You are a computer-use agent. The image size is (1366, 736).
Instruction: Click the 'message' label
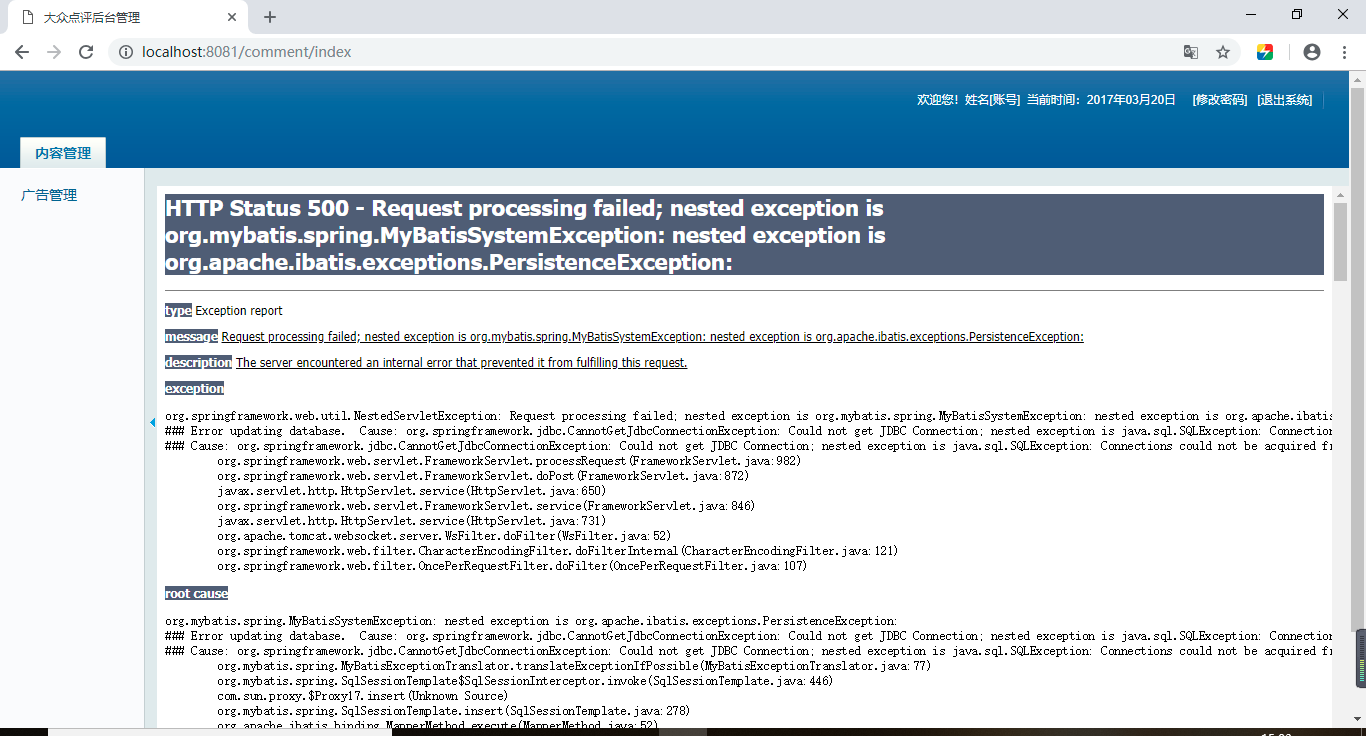tap(191, 336)
